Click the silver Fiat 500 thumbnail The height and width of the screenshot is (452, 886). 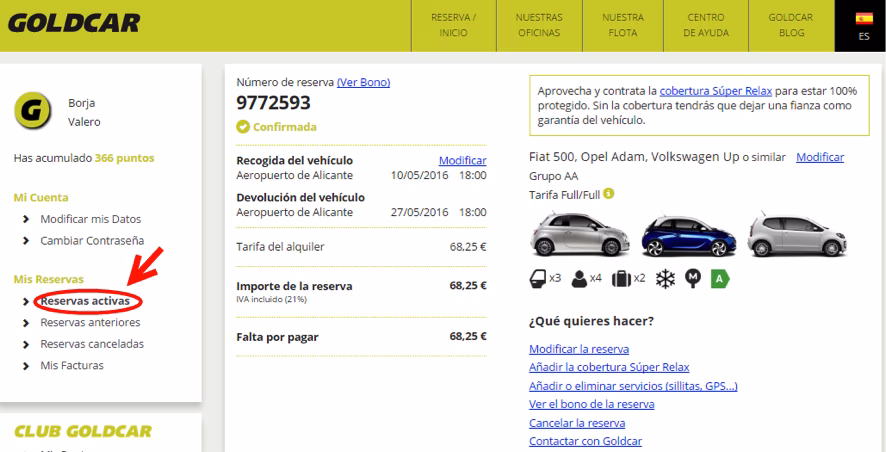pyautogui.click(x=579, y=233)
